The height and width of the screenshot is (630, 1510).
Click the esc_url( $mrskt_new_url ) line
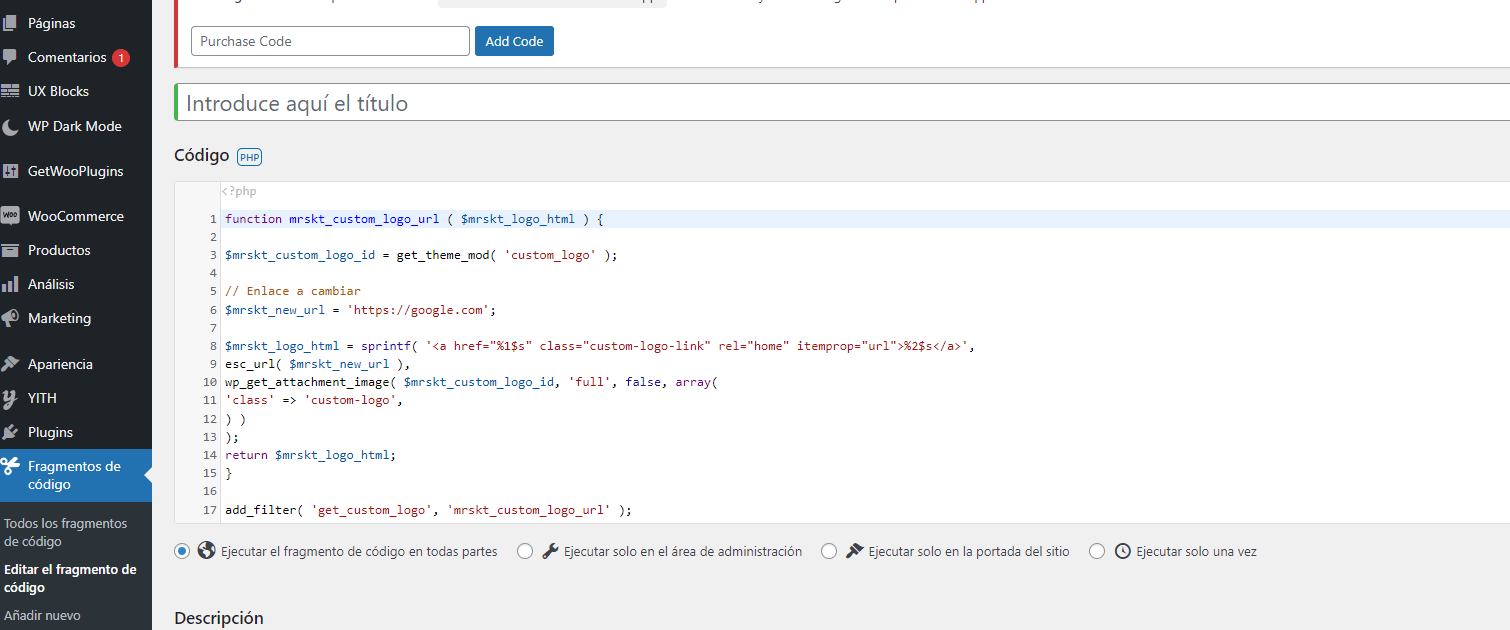[318, 364]
